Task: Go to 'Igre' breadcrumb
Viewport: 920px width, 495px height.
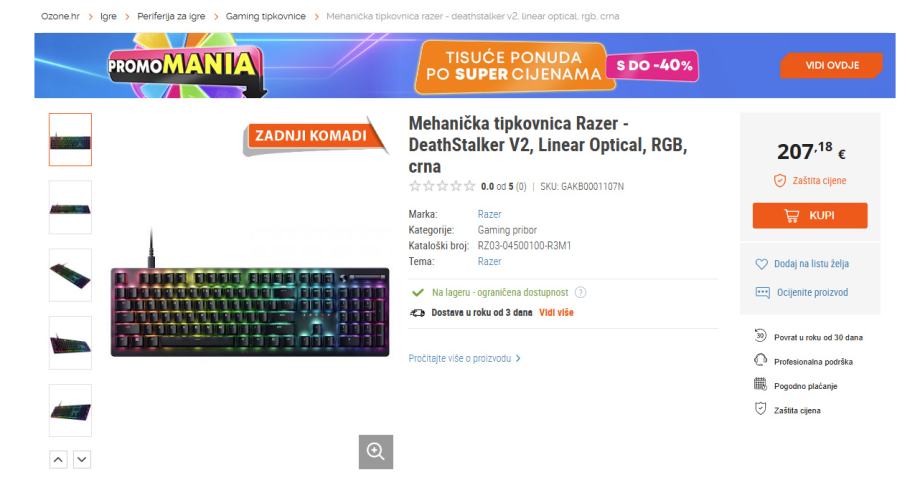Action: click(108, 16)
